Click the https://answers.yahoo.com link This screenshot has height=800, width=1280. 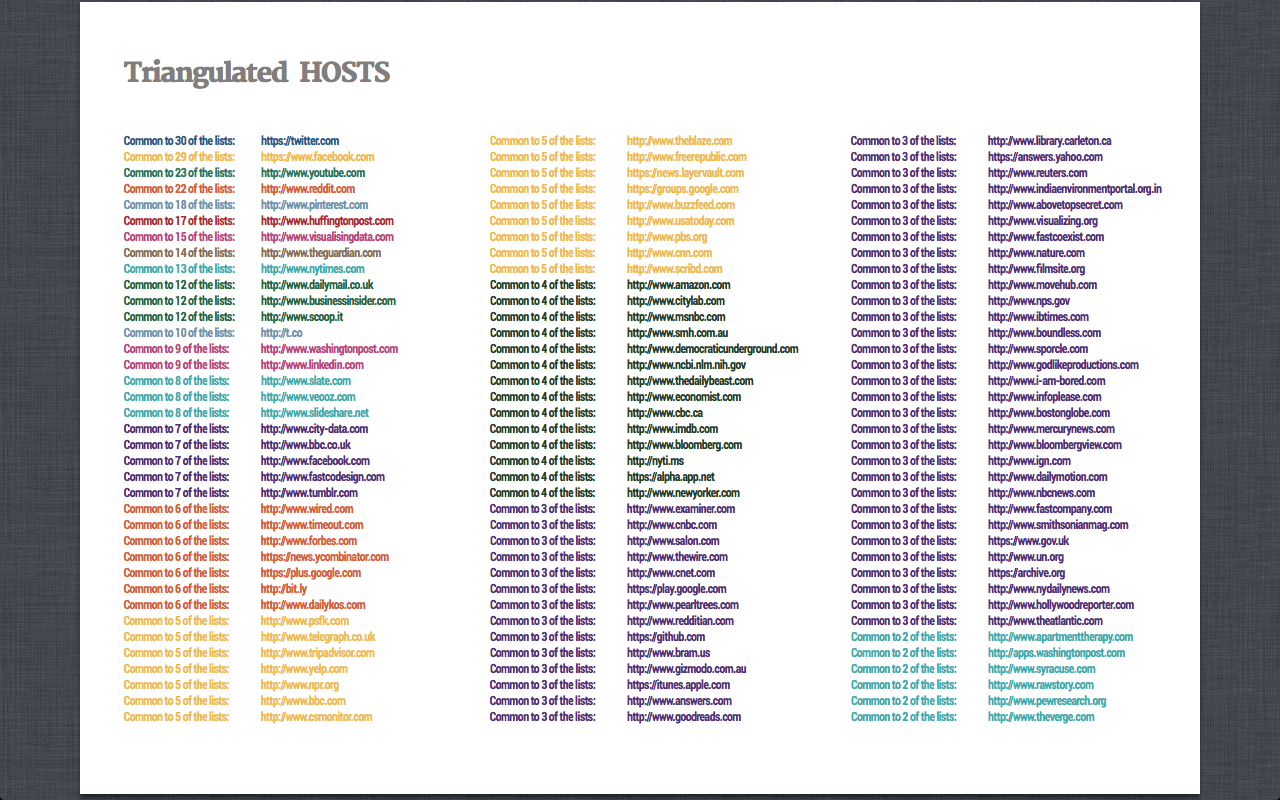[1046, 157]
